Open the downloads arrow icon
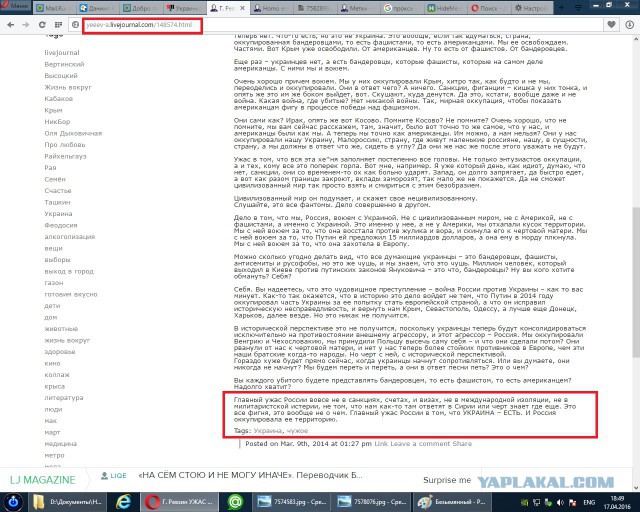Viewport: 640px width, 512px height. pos(630,25)
